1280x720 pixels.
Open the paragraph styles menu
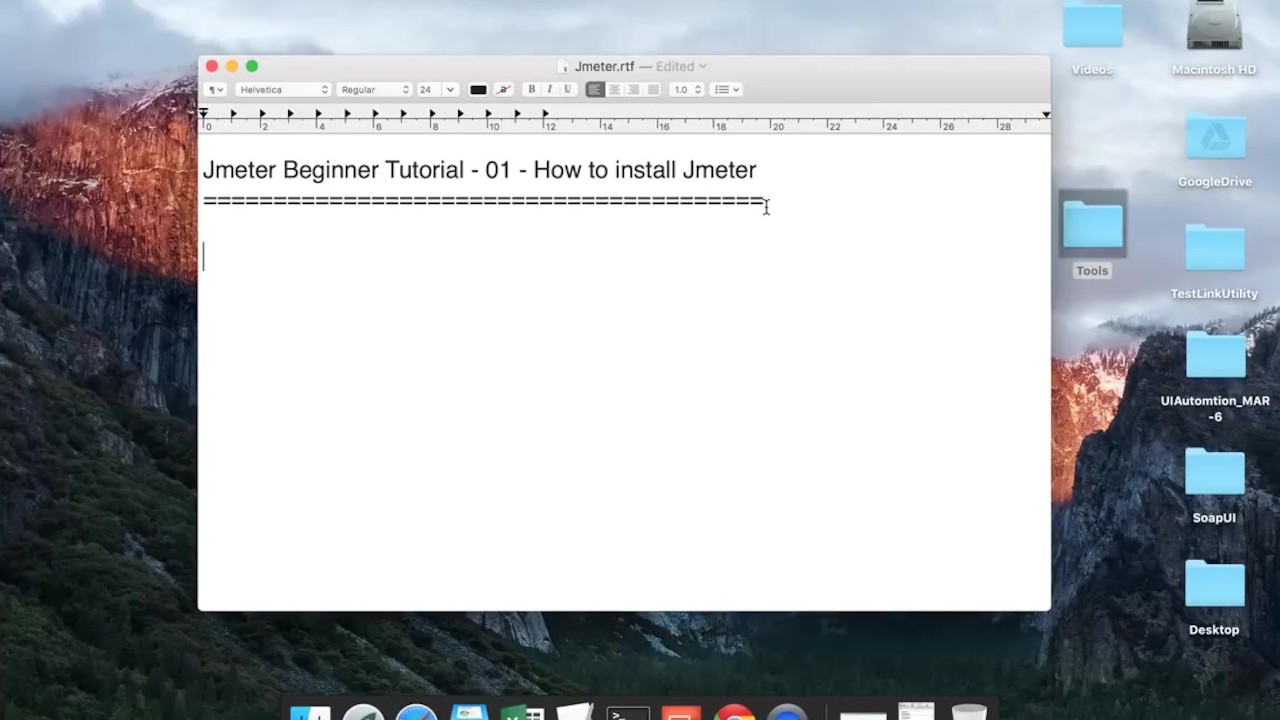[x=216, y=90]
